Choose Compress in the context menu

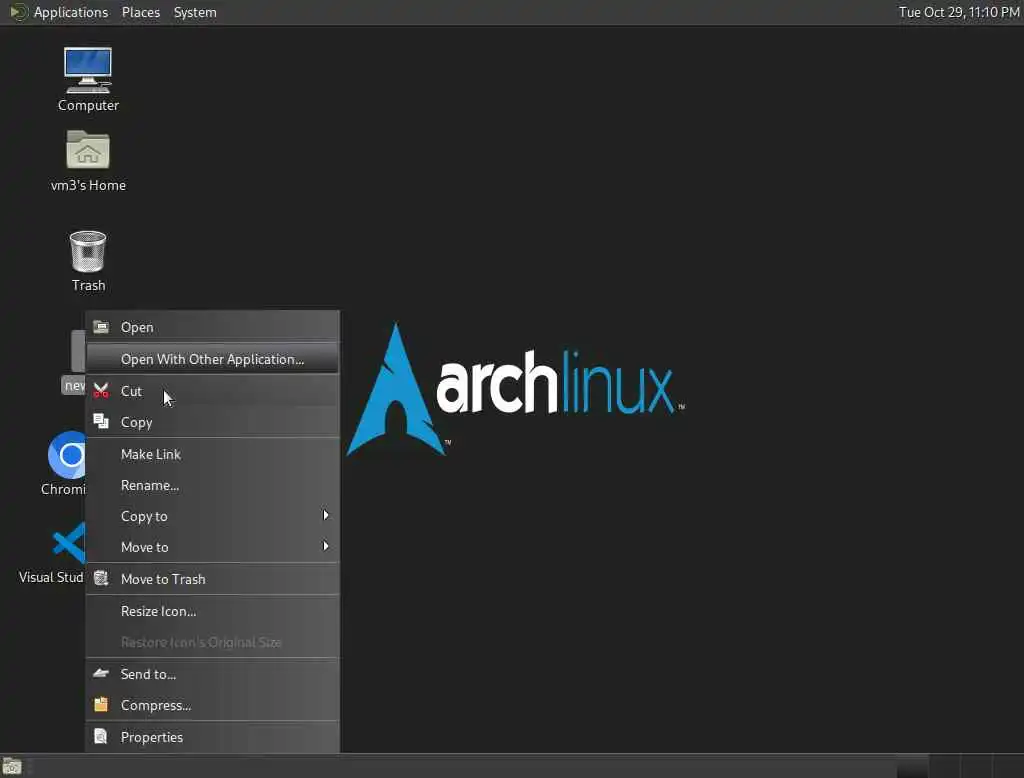pyautogui.click(x=212, y=705)
